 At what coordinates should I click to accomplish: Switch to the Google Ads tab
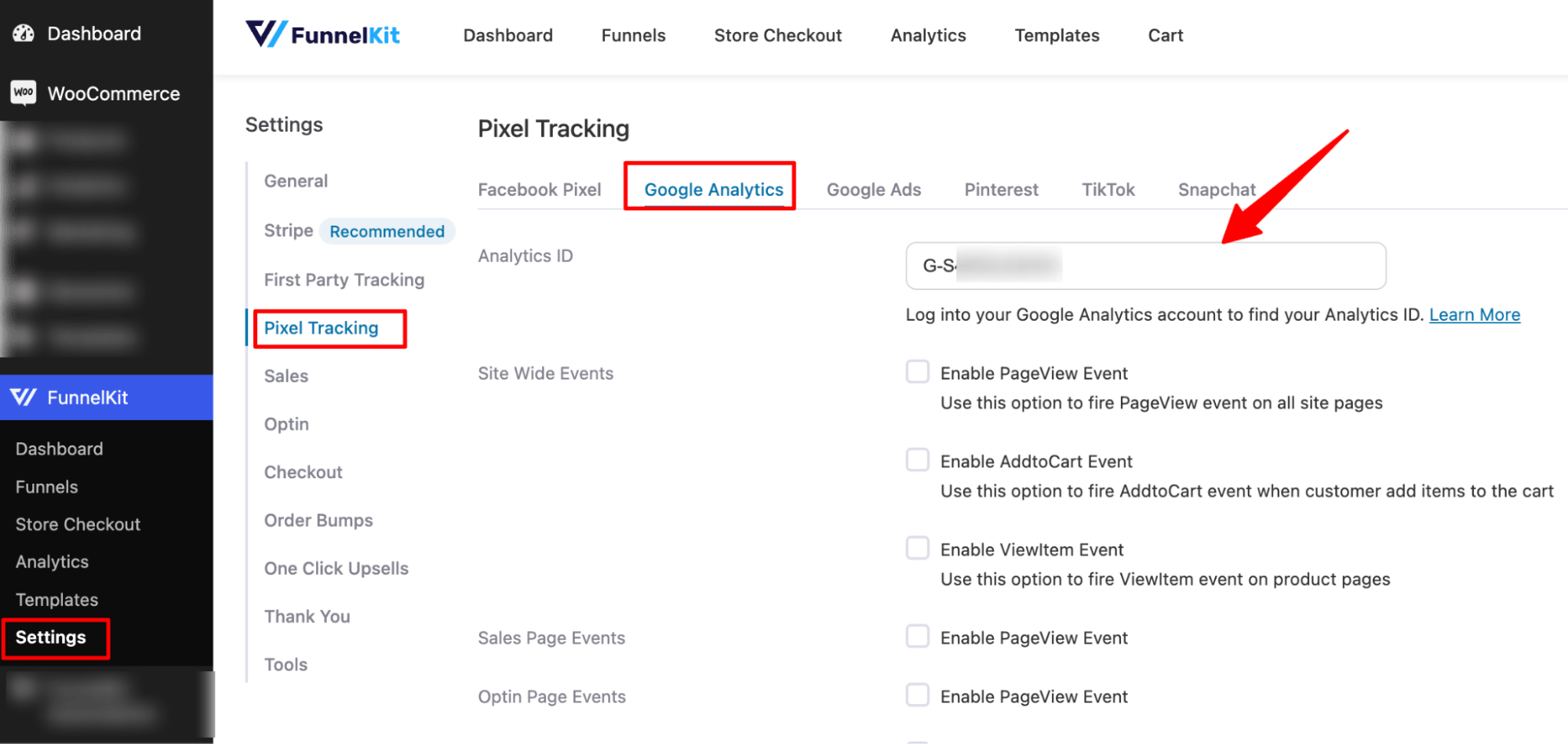(x=874, y=190)
